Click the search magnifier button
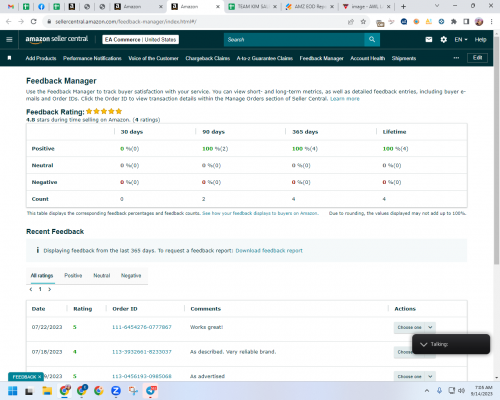The image size is (500, 400). (x=372, y=39)
